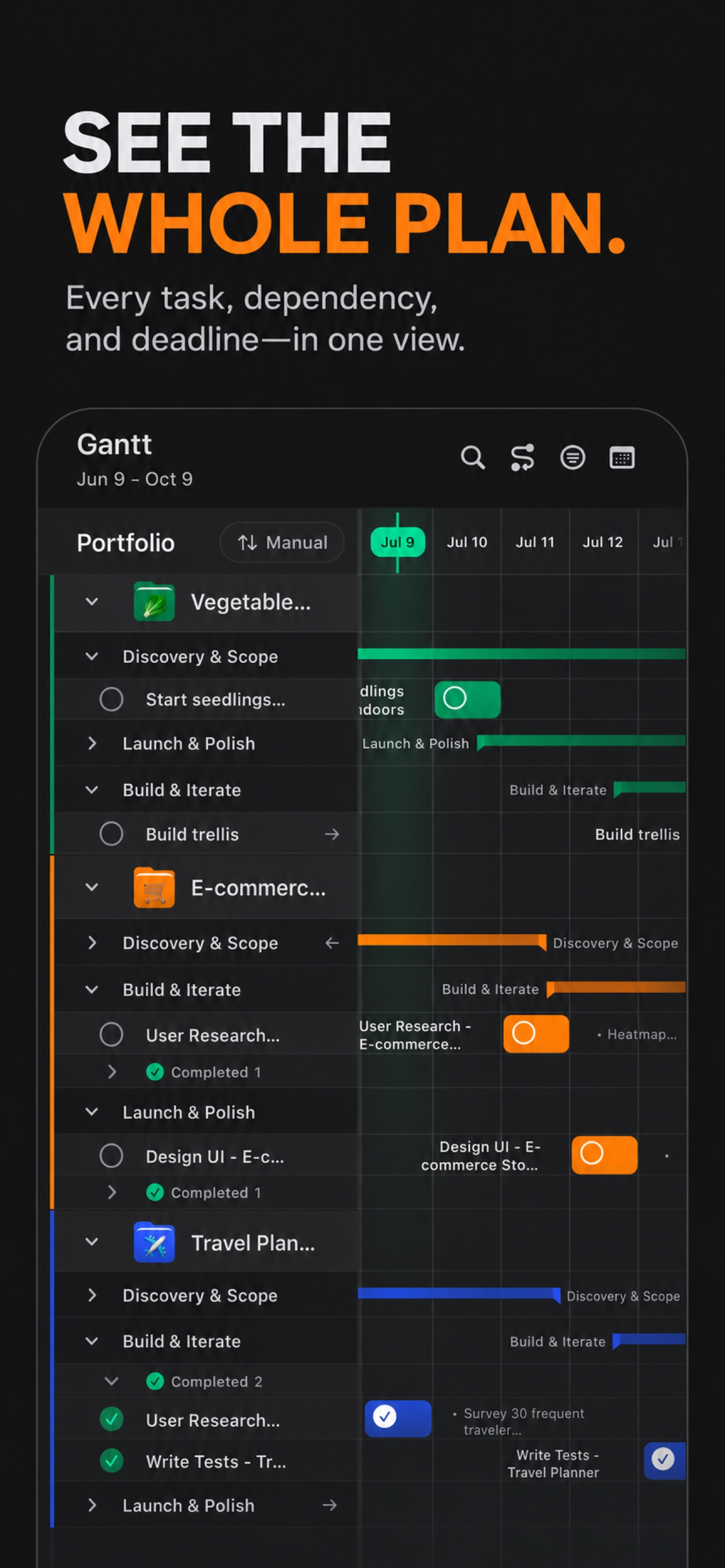Viewport: 725px width, 1568px height.
Task: Click Build trellis label in timeline
Action: (637, 834)
